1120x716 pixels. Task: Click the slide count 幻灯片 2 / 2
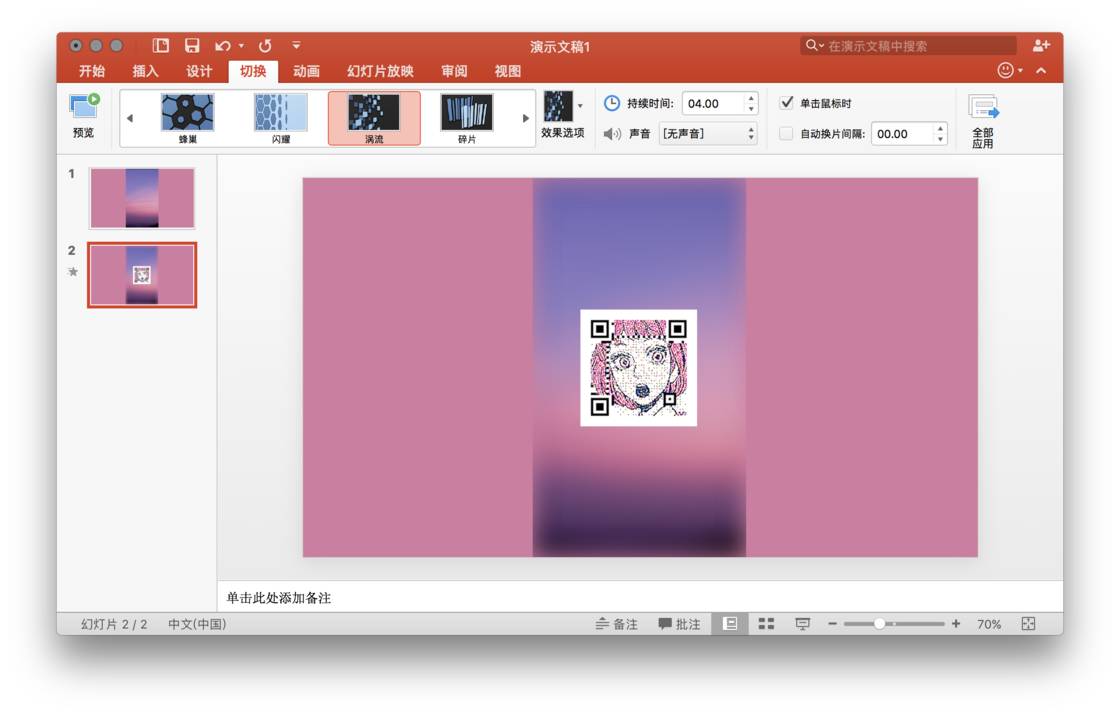point(114,624)
